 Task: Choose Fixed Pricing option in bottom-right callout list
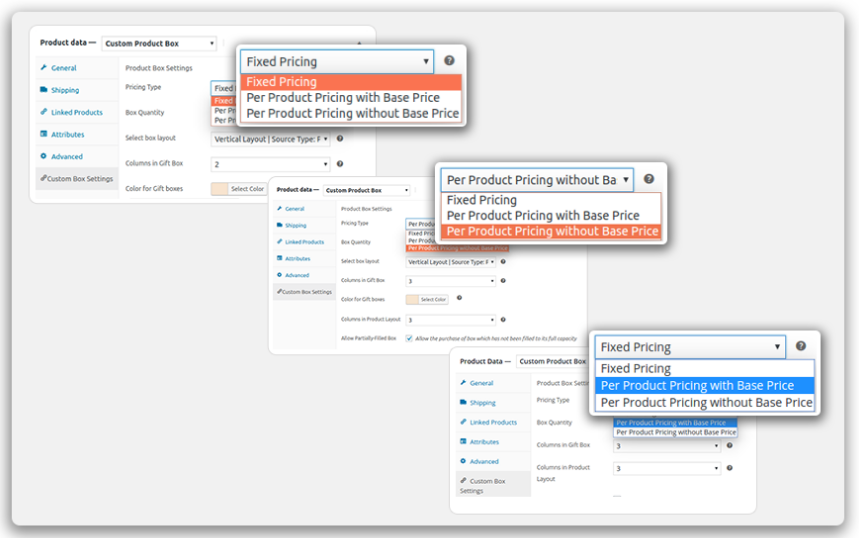pos(705,368)
